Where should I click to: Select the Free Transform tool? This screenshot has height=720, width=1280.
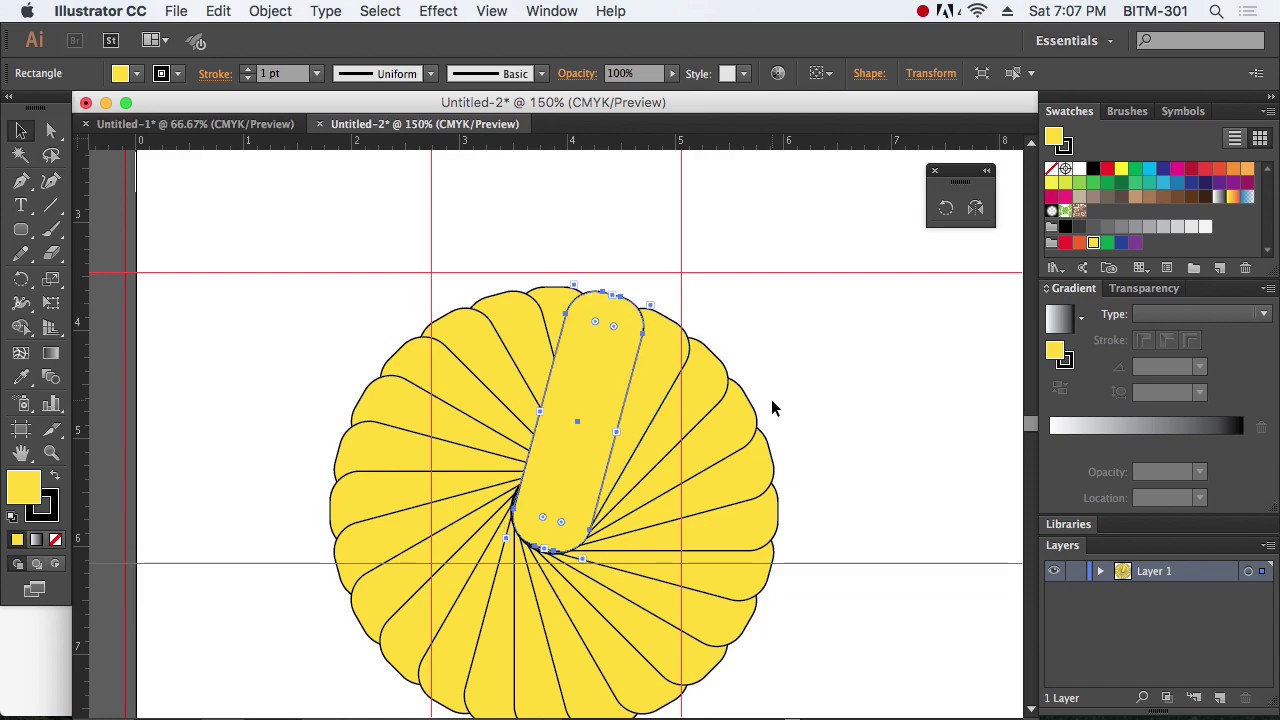tap(51, 303)
